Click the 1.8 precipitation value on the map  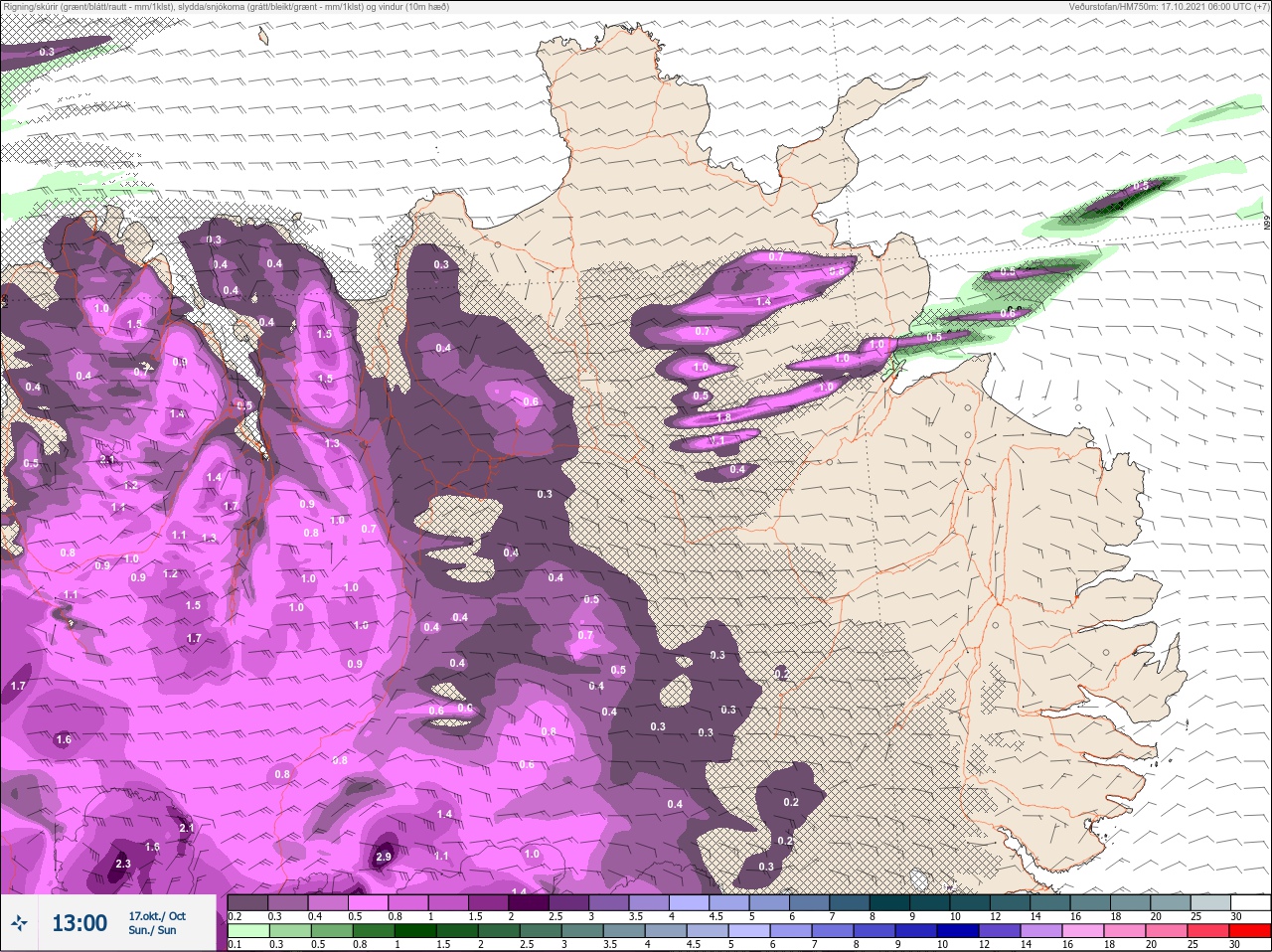tap(723, 417)
